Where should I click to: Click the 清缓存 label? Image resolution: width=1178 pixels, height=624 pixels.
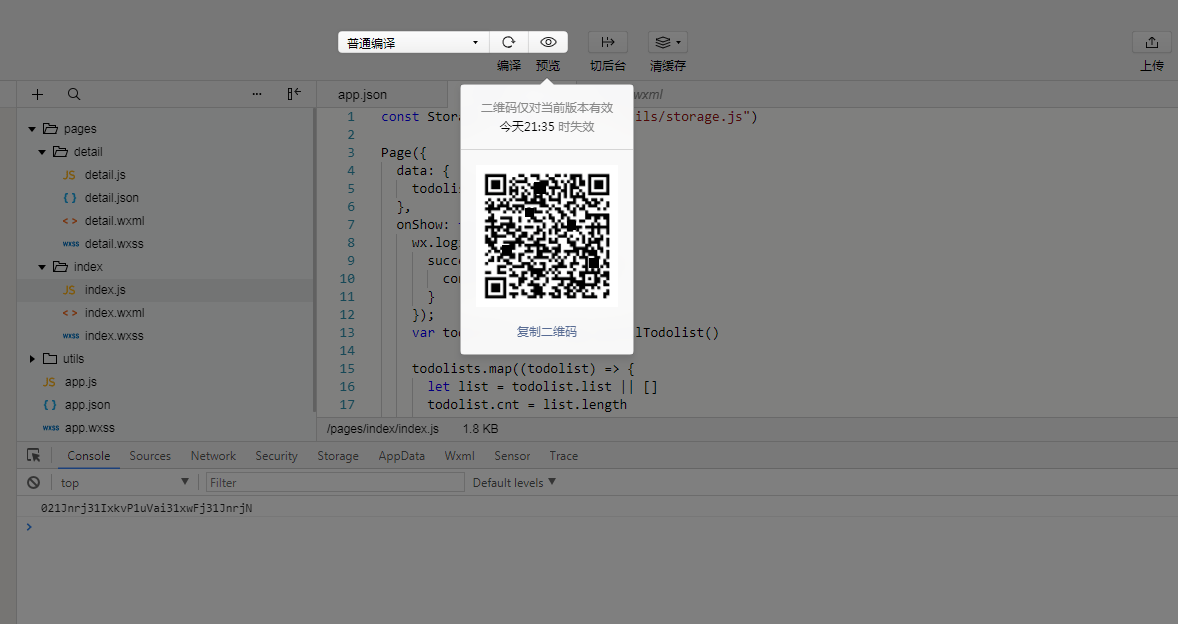[668, 66]
